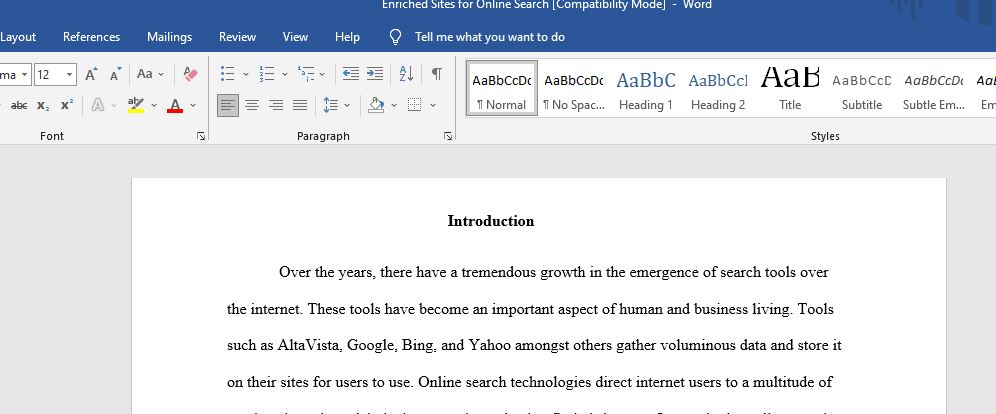Open Font dialog box launcher
Screen dimensions: 996x414
201,136
